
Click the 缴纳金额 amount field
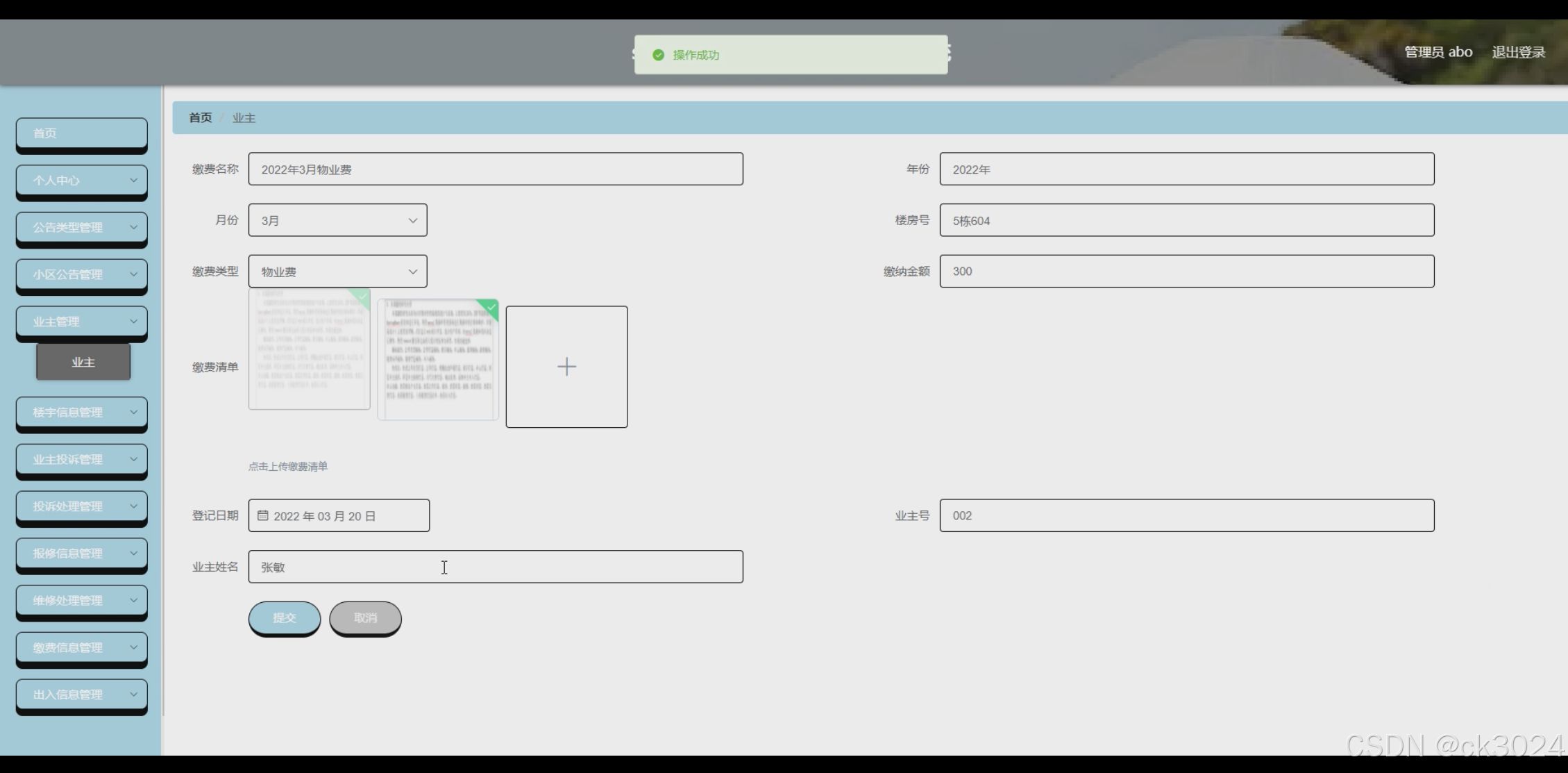(x=1186, y=272)
